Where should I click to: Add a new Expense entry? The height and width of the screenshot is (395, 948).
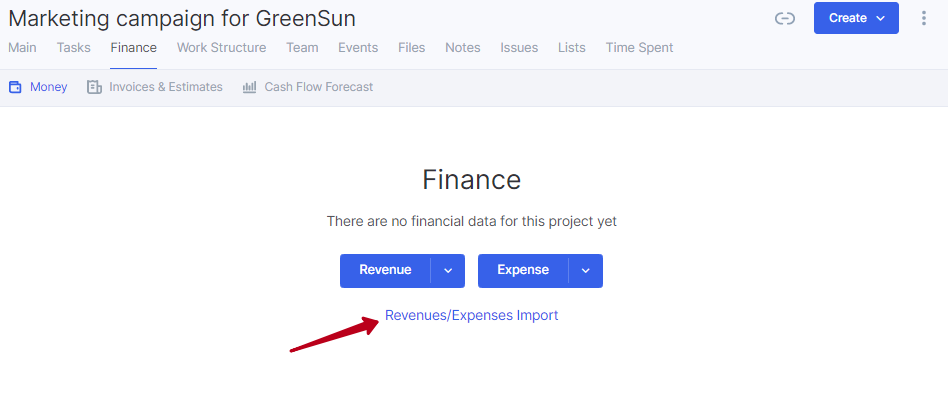(523, 270)
